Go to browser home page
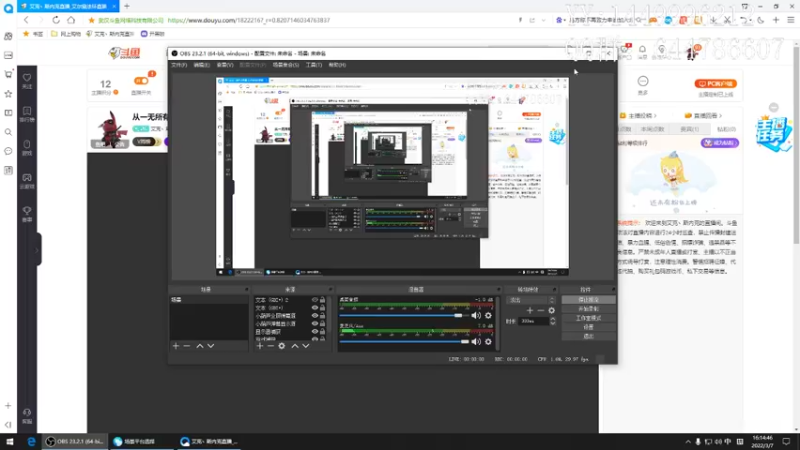 click(71, 20)
